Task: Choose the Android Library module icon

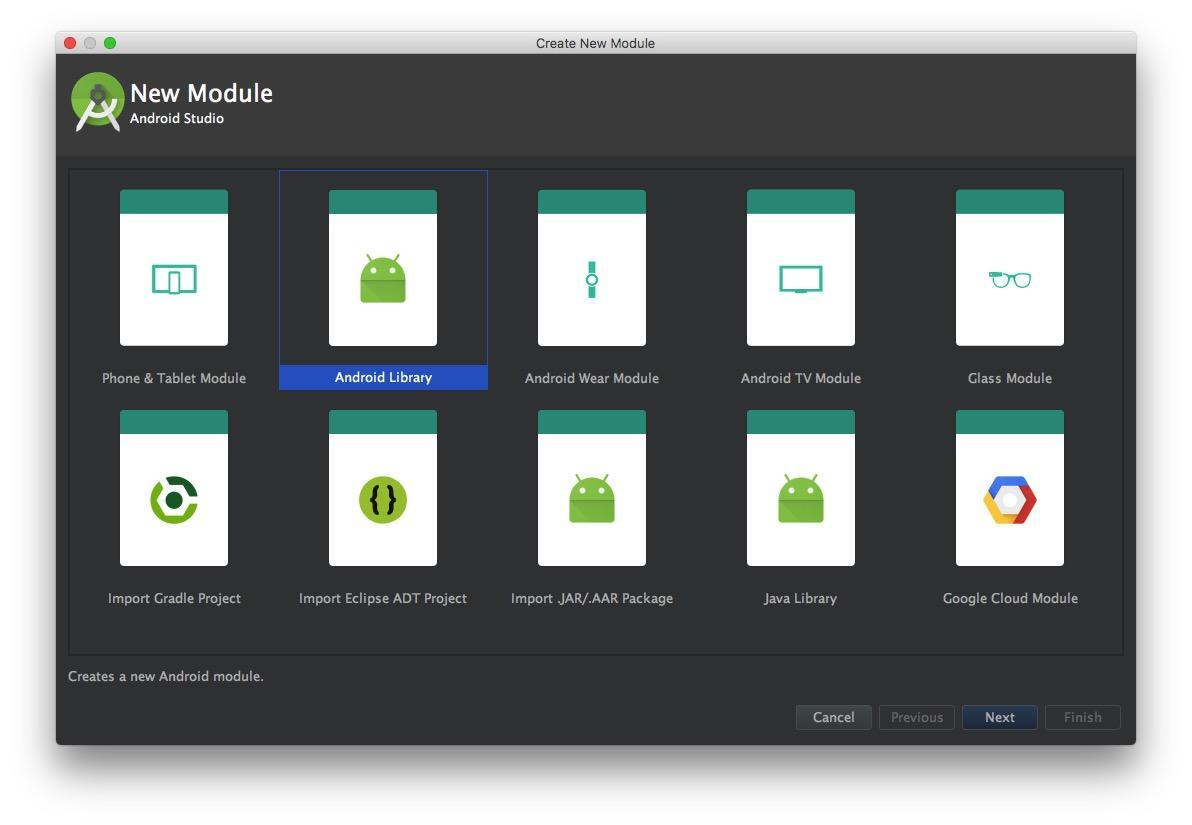Action: click(383, 268)
